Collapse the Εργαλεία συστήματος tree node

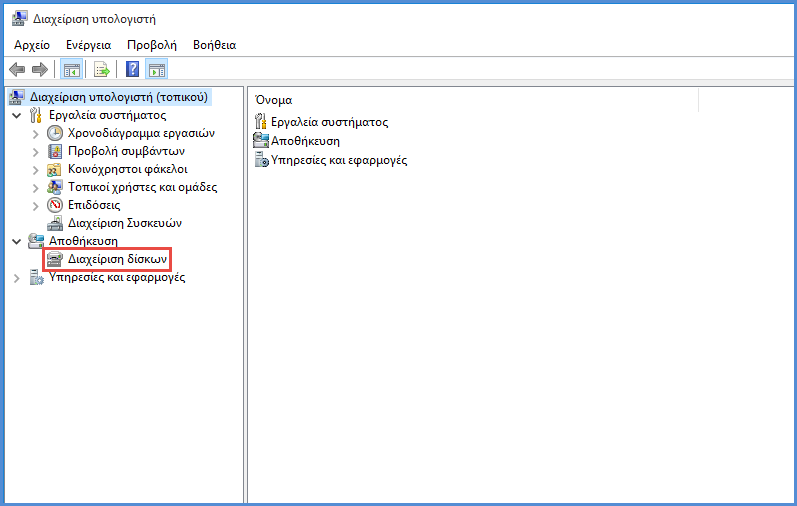click(17, 115)
